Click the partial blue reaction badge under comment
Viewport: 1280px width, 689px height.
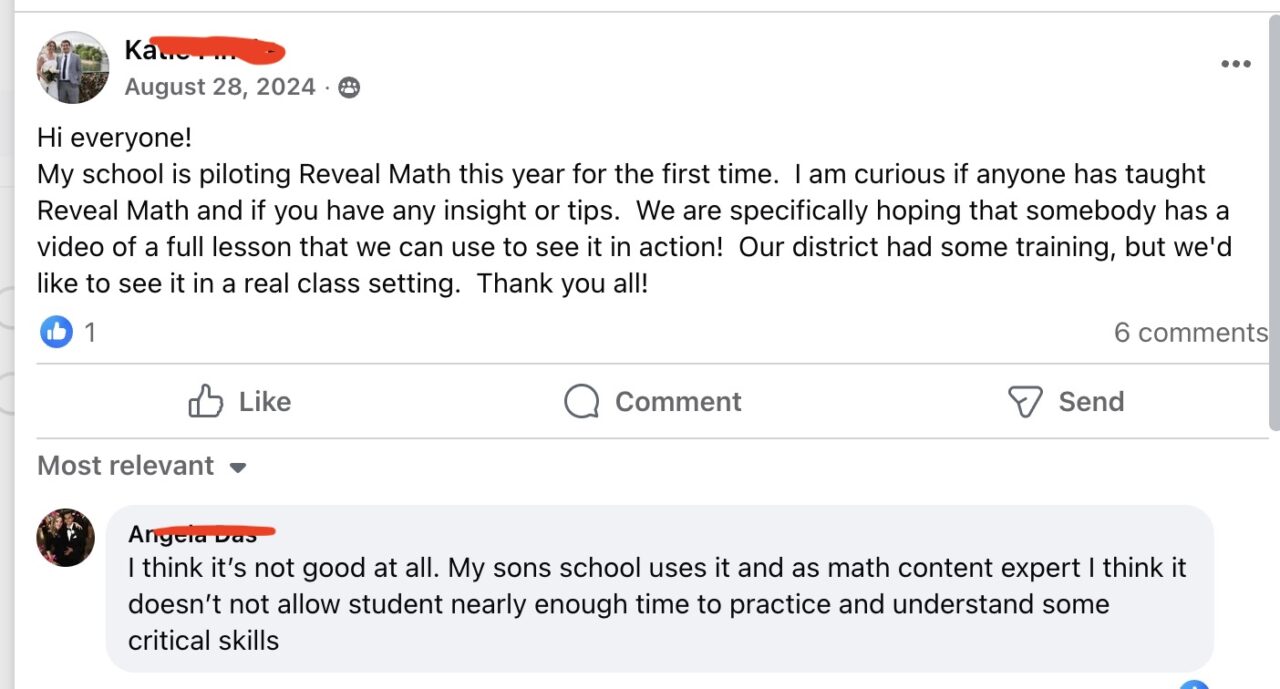coord(1195,685)
